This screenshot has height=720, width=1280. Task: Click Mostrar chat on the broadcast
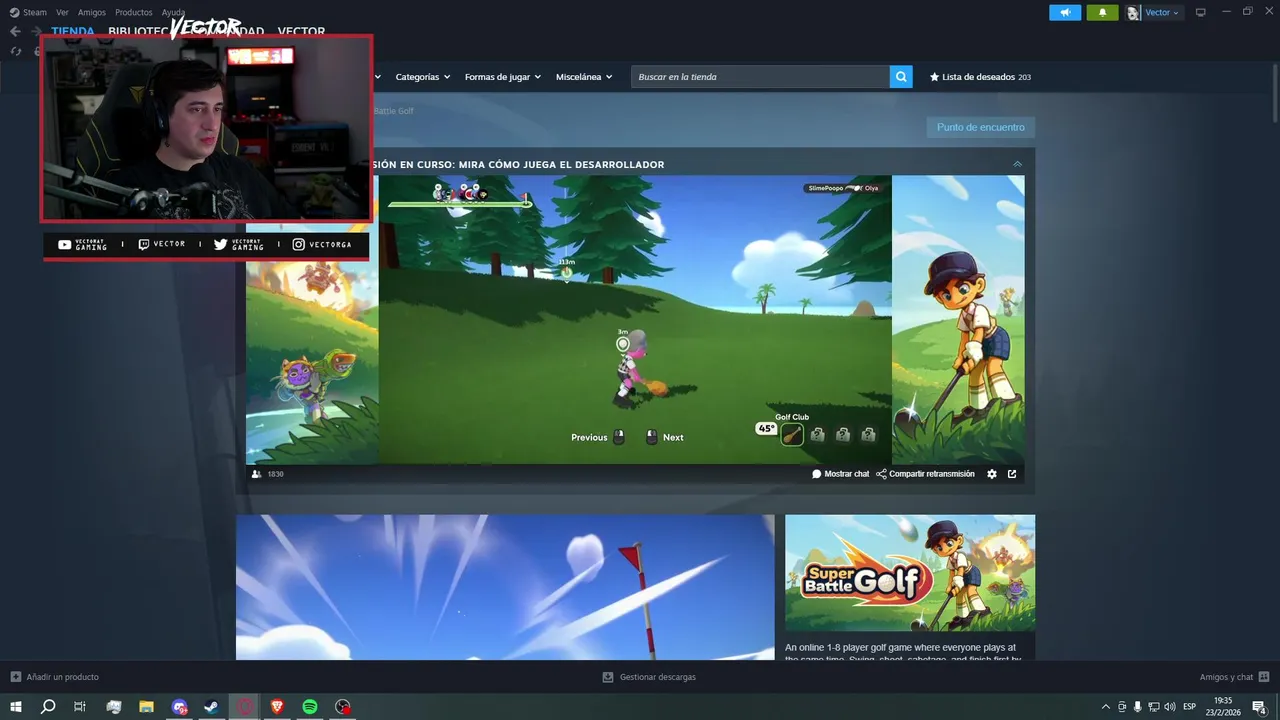point(841,474)
